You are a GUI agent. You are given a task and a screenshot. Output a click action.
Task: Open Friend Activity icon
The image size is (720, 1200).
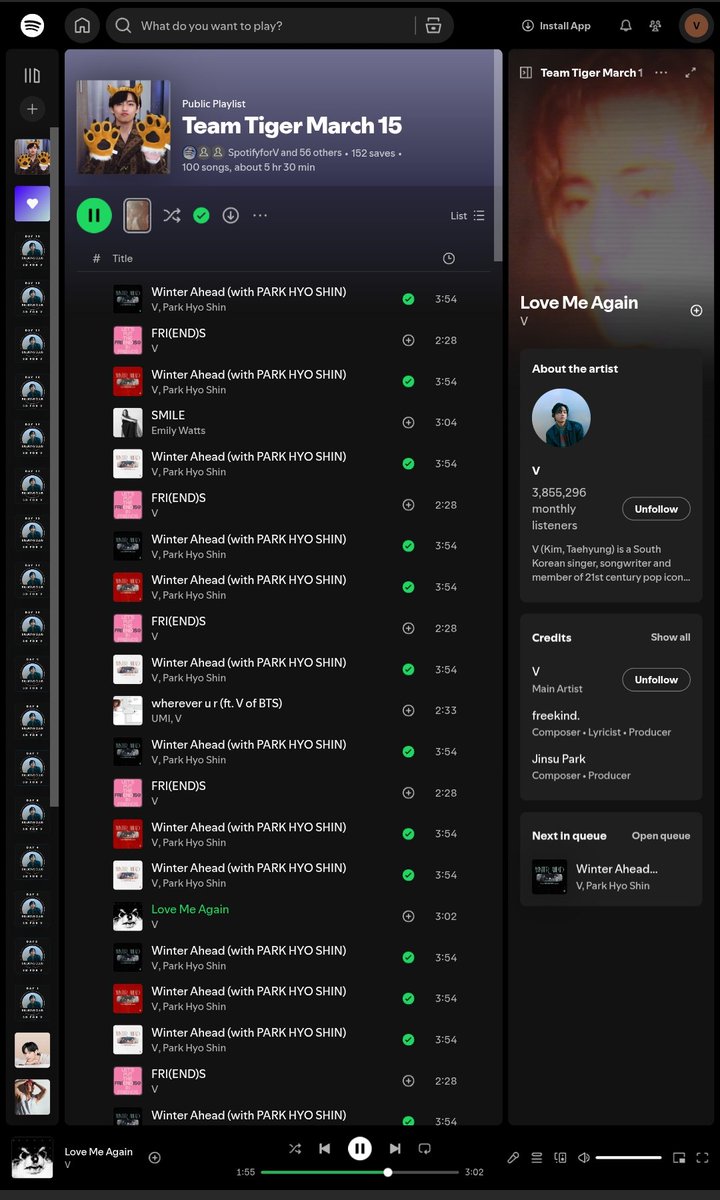click(655, 26)
